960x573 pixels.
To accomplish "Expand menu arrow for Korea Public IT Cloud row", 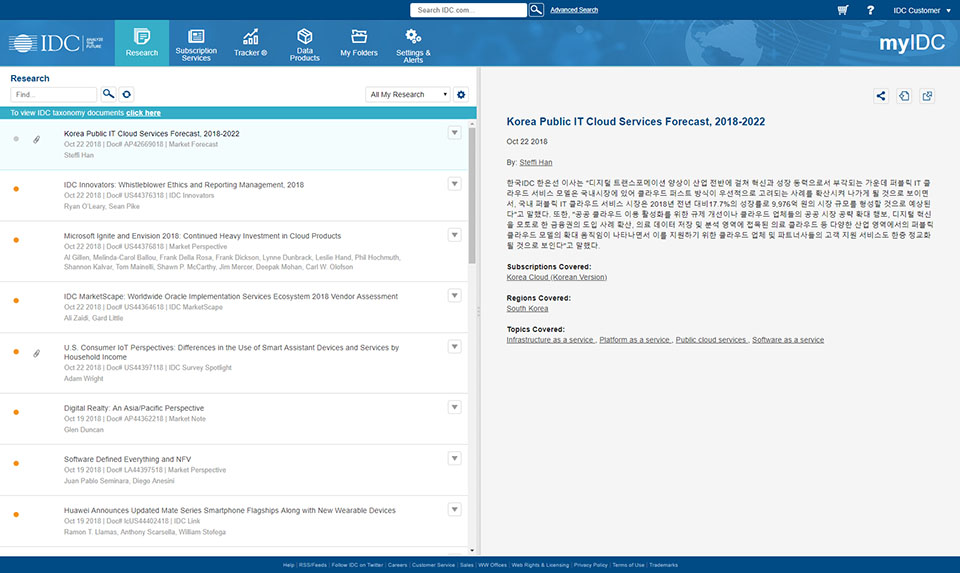I will (x=454, y=133).
